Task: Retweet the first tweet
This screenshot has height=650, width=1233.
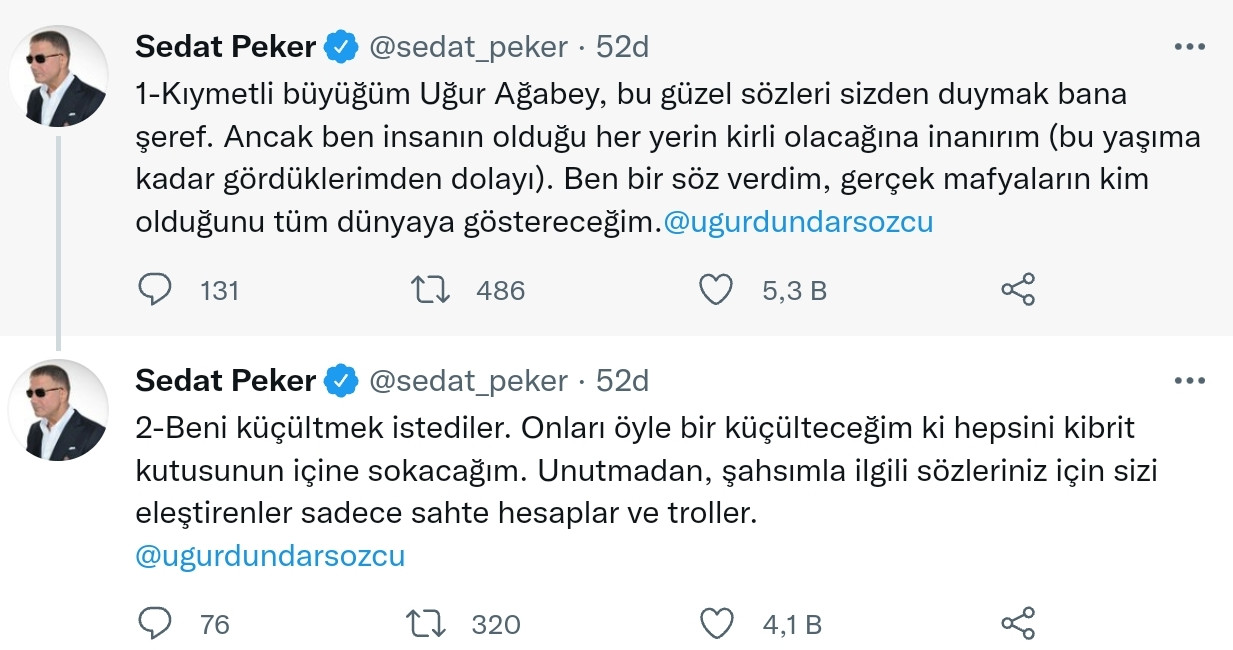Action: click(x=431, y=290)
